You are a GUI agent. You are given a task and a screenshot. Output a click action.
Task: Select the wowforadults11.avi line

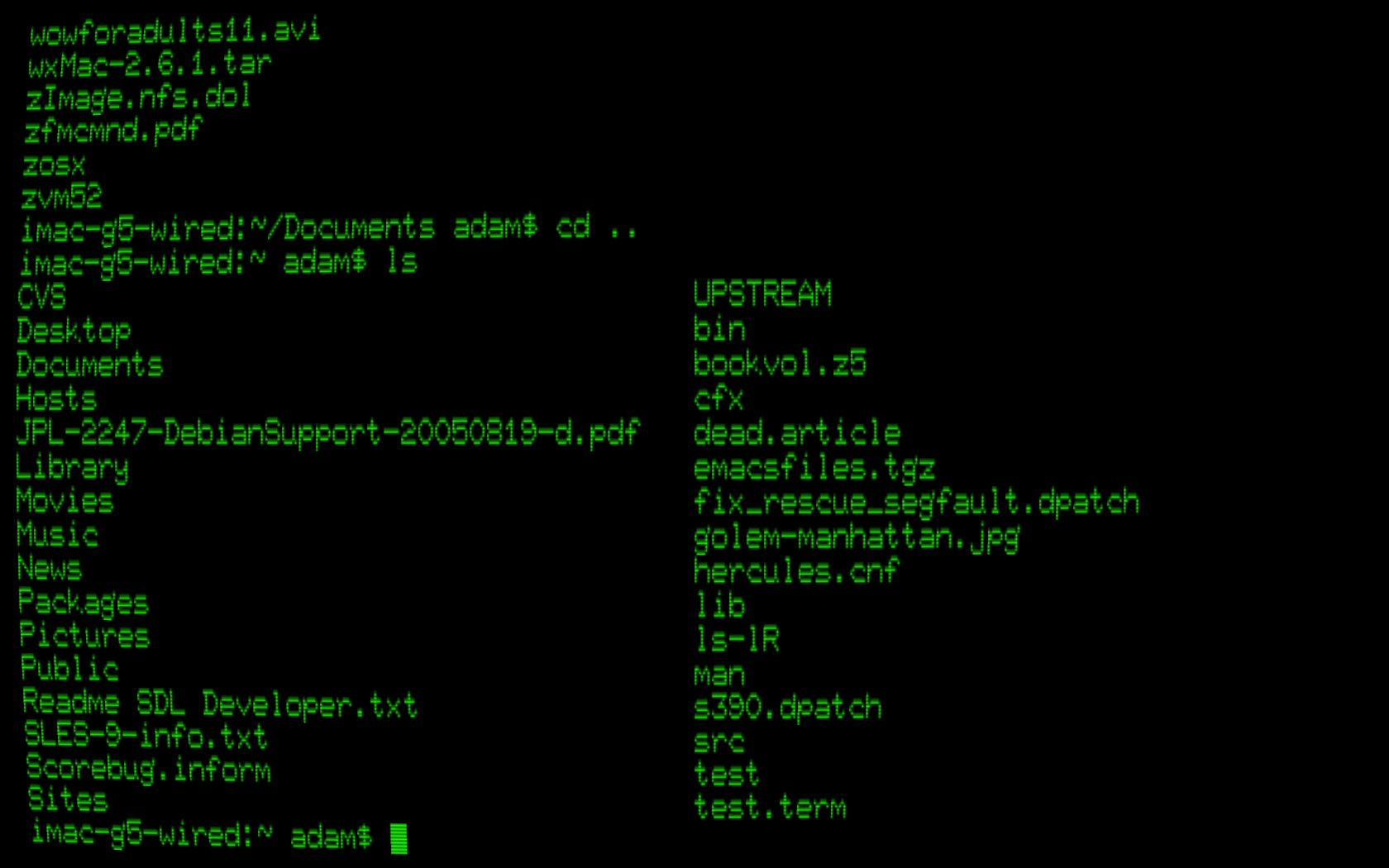pos(174,31)
